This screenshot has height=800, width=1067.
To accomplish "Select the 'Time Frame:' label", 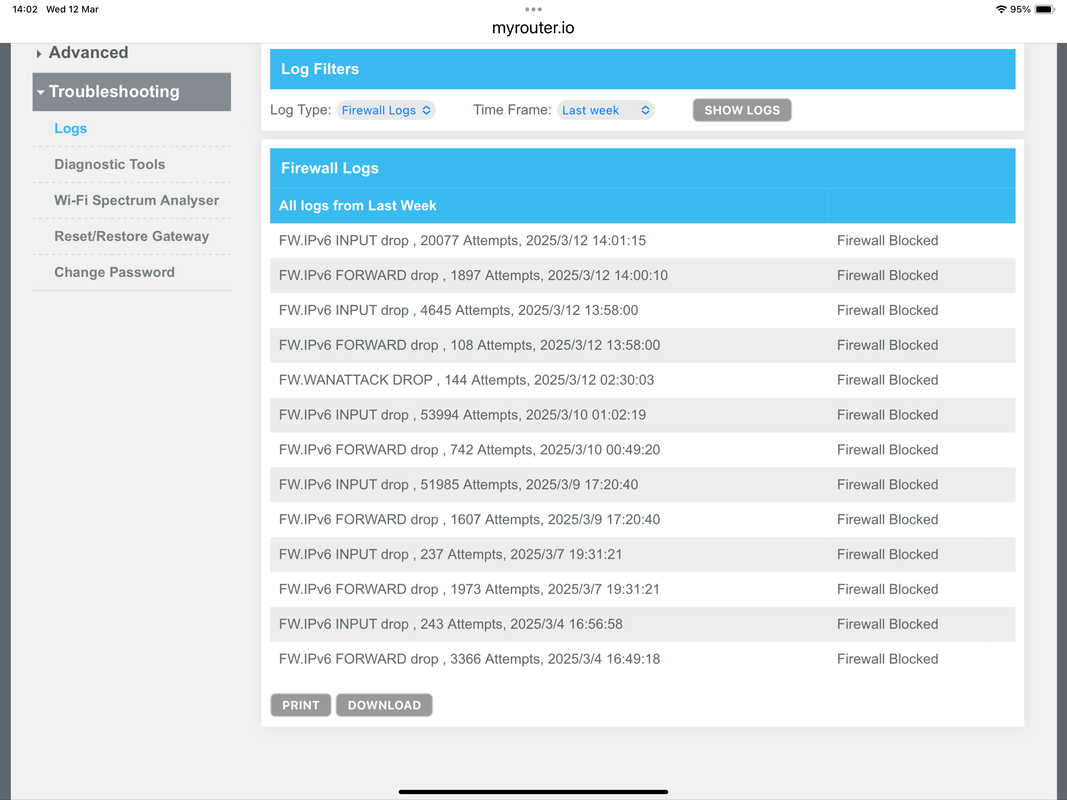I will click(x=512, y=110).
